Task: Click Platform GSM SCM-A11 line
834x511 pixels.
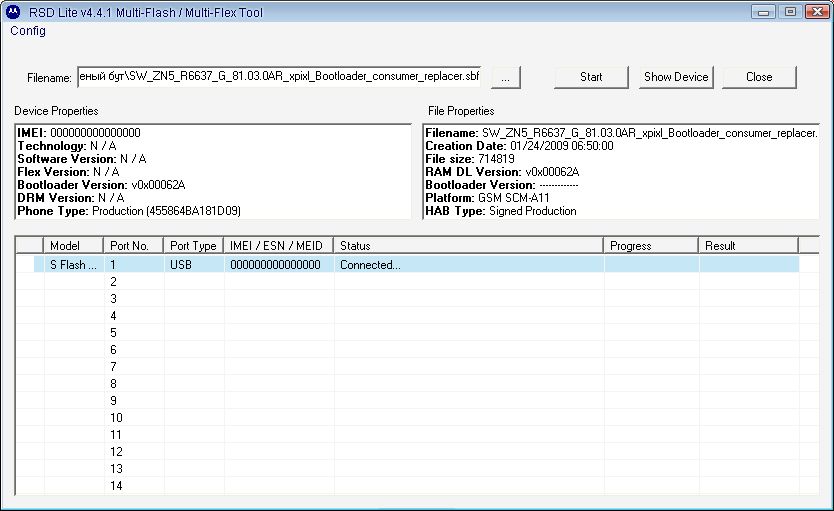Action: click(487, 198)
